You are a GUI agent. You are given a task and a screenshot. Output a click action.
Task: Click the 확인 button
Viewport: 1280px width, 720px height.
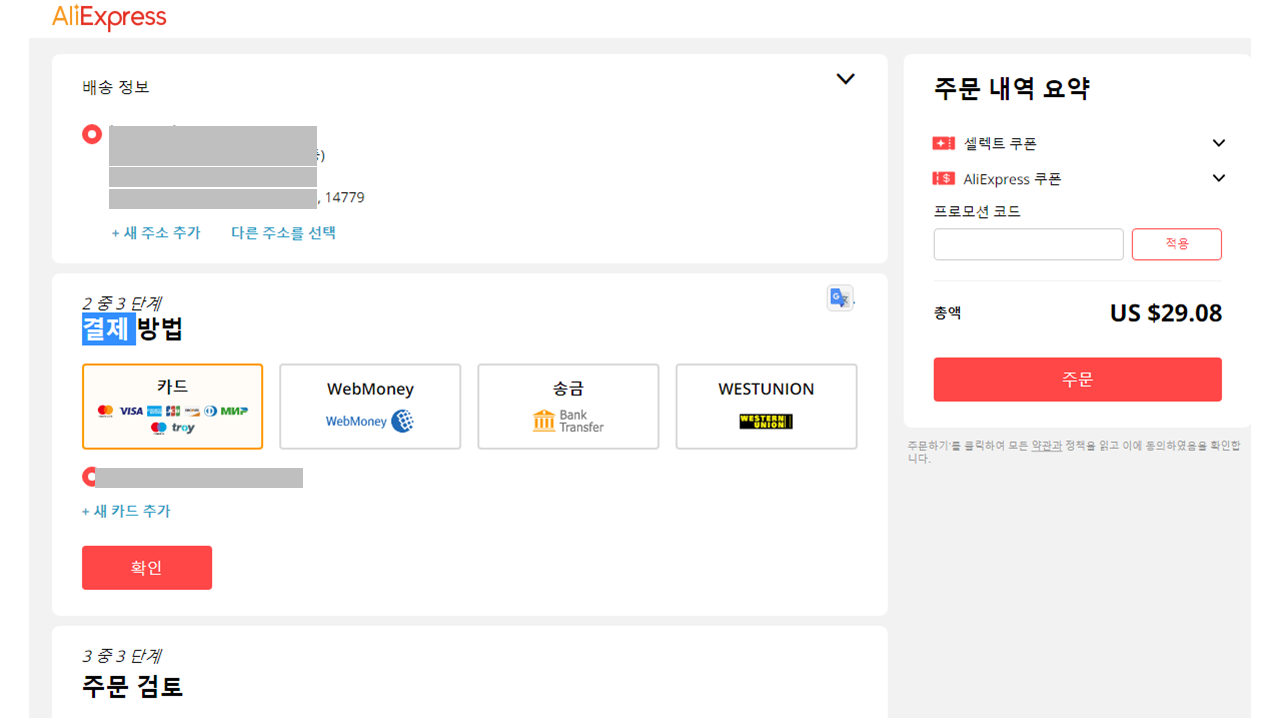[x=147, y=568]
